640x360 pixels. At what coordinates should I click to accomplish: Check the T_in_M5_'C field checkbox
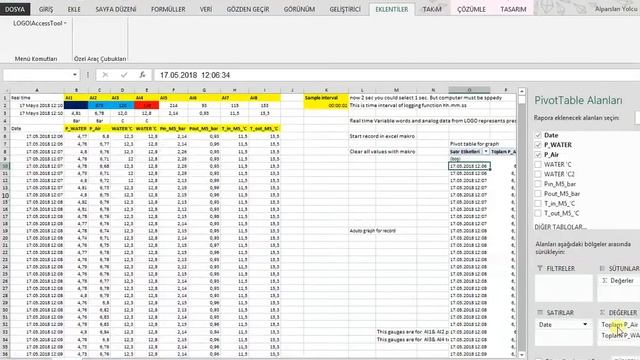[x=538, y=203]
